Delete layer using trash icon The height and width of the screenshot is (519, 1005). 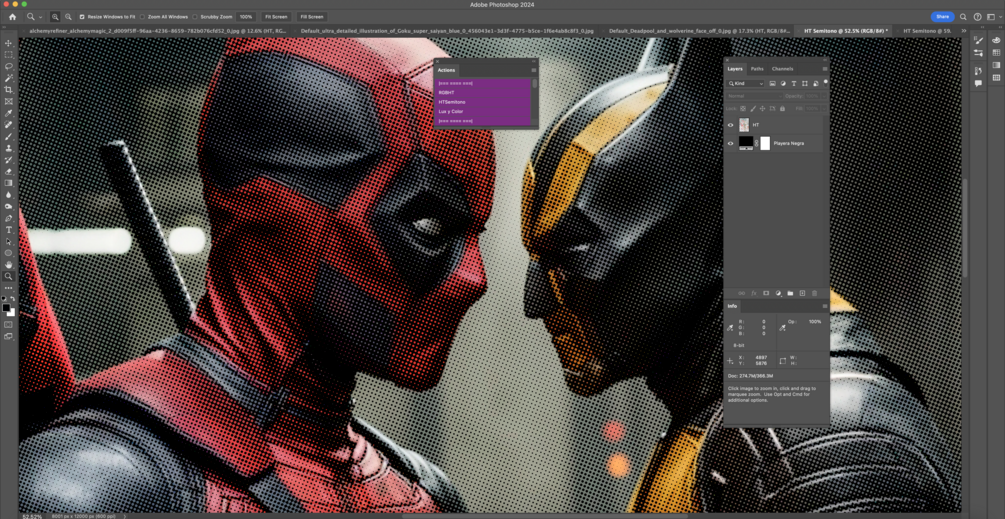click(x=814, y=293)
